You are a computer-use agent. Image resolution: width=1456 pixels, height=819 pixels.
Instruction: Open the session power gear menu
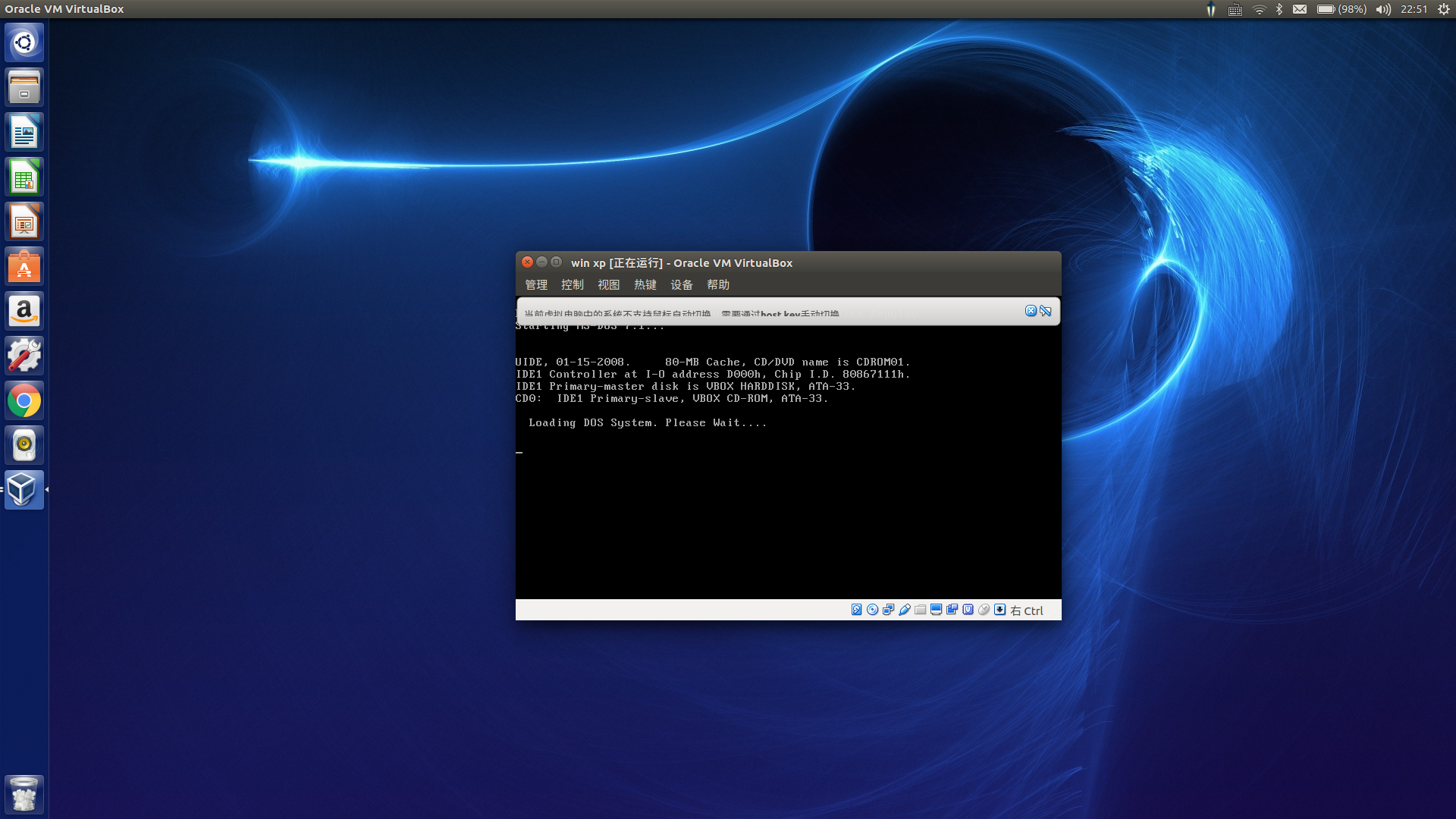pos(1443,9)
